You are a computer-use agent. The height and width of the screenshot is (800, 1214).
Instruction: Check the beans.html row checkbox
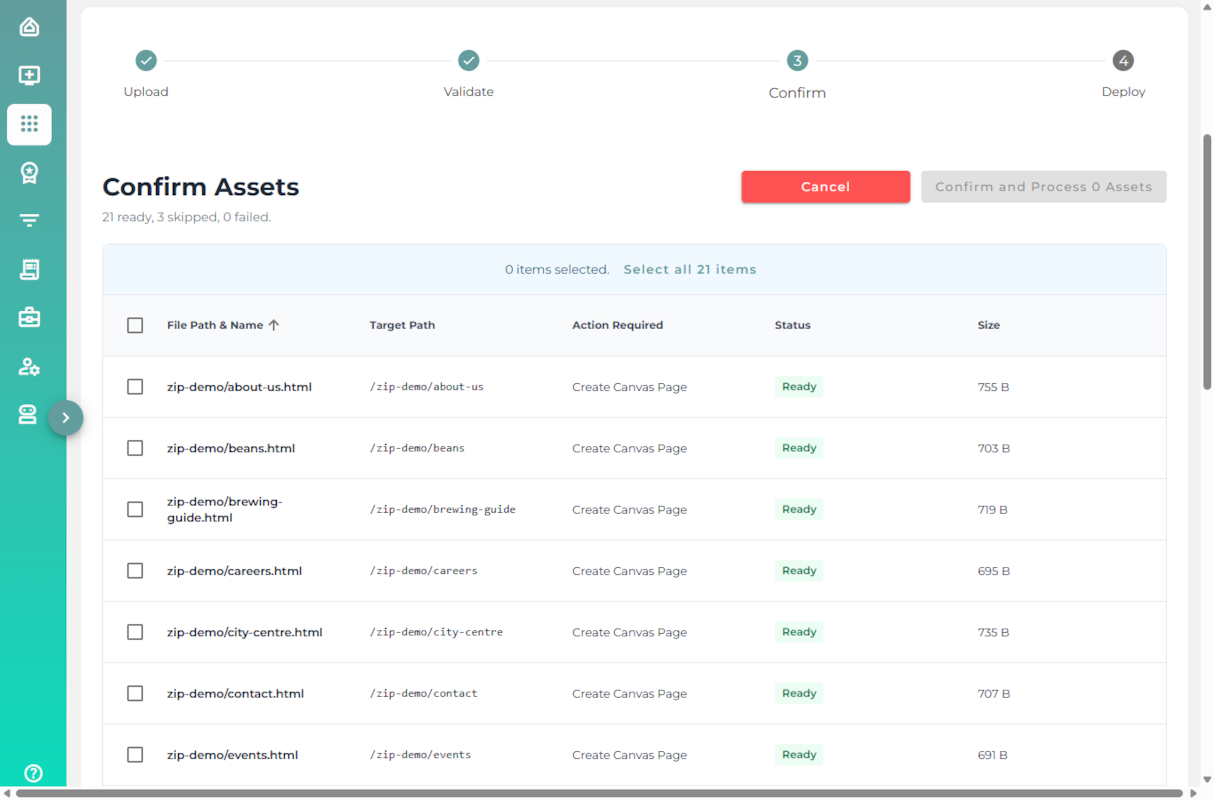(x=135, y=448)
